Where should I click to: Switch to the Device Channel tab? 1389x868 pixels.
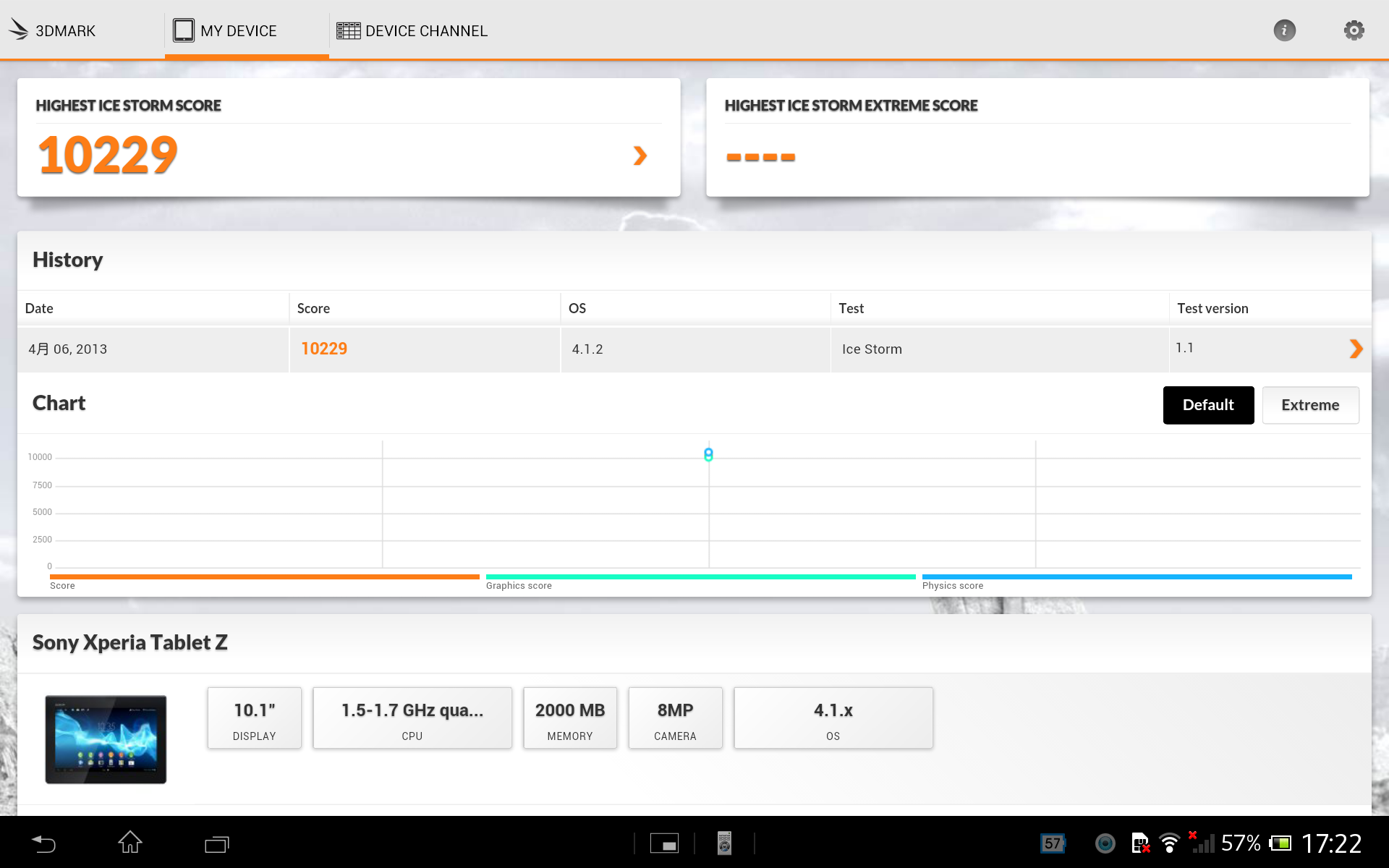coord(412,30)
